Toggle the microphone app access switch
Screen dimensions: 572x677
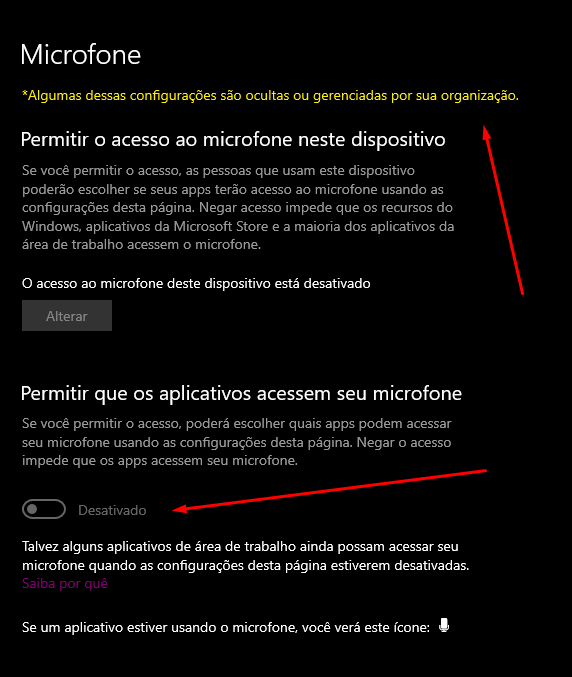click(x=44, y=509)
